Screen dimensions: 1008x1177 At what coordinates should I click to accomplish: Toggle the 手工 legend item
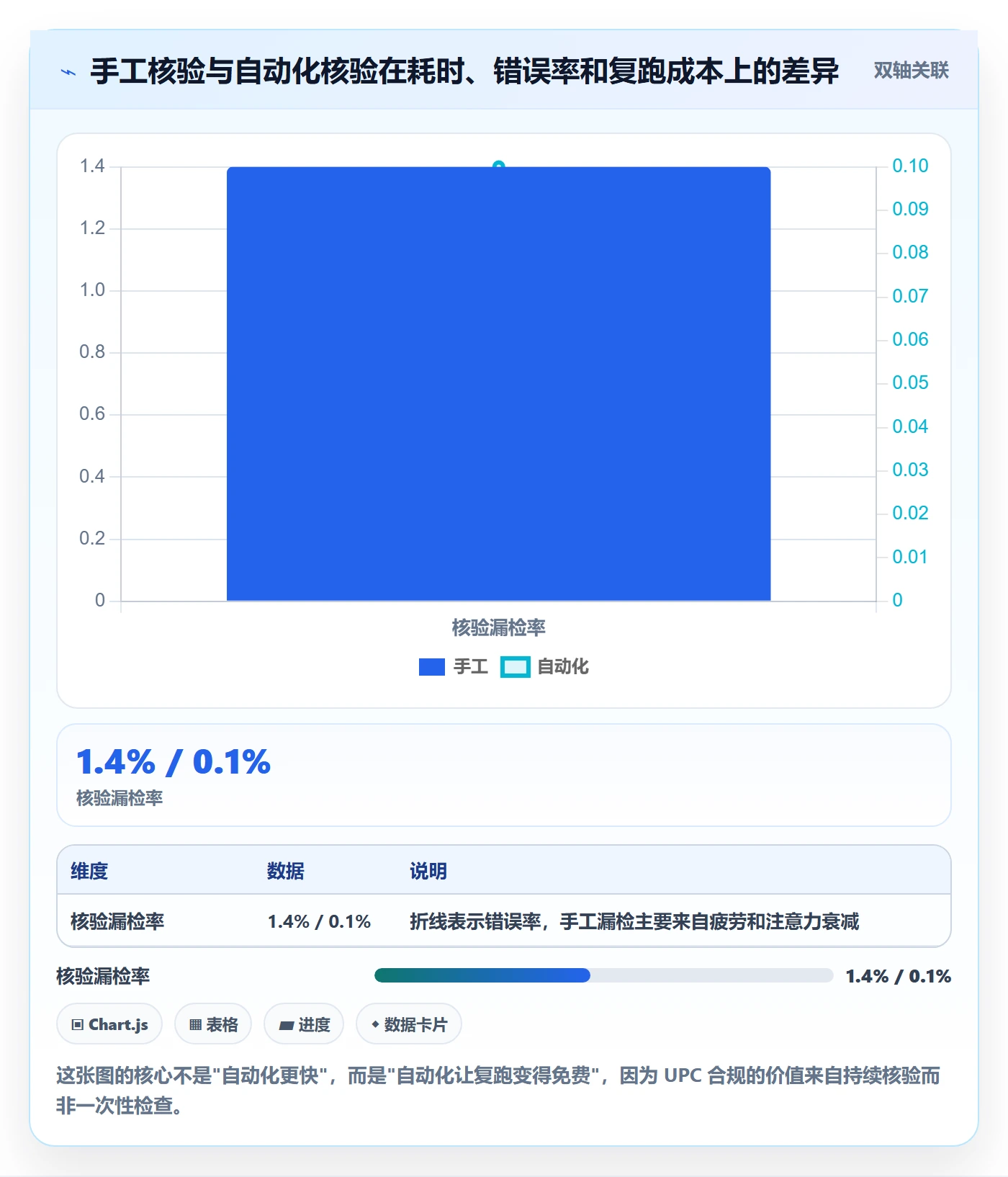(x=454, y=667)
